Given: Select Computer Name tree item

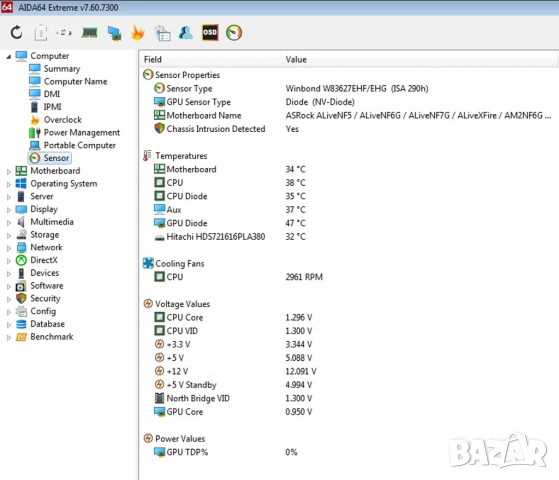Looking at the screenshot, I should (x=75, y=81).
